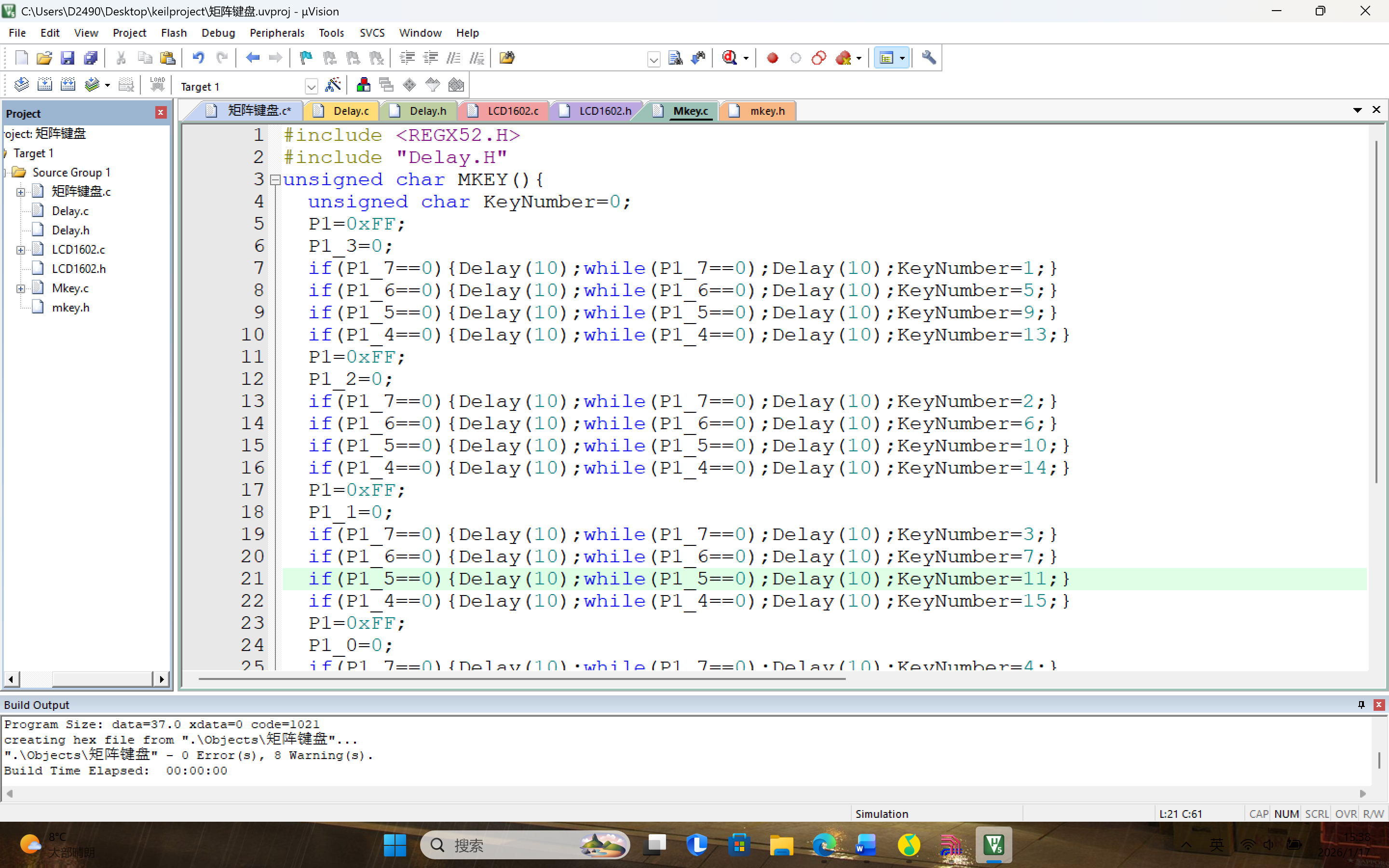Expand Mkey.c tree node
Viewport: 1389px width, 868px height.
(x=21, y=288)
